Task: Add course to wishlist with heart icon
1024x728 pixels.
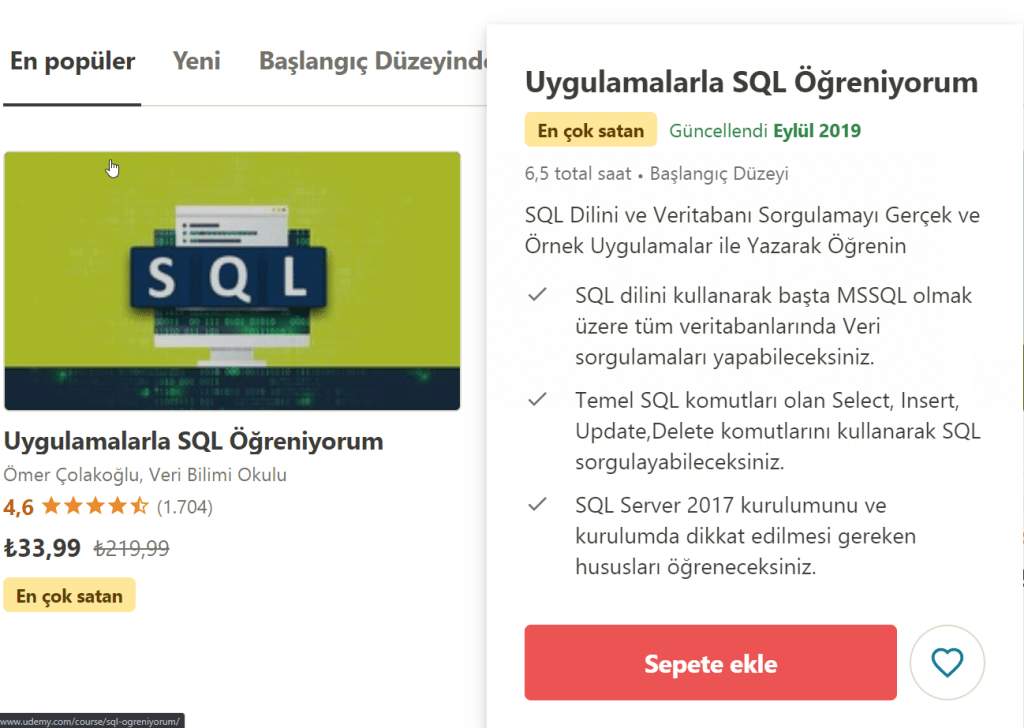Action: click(x=947, y=662)
